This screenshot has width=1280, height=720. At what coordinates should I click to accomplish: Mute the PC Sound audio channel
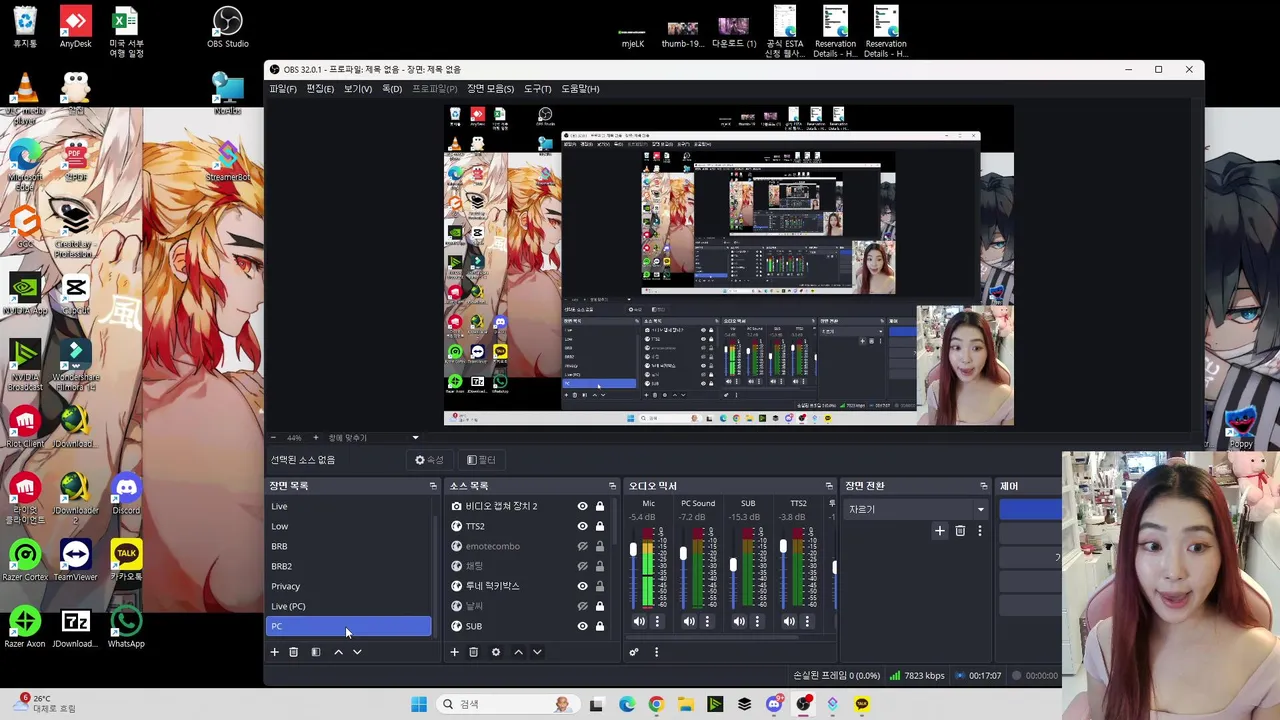coord(689,621)
